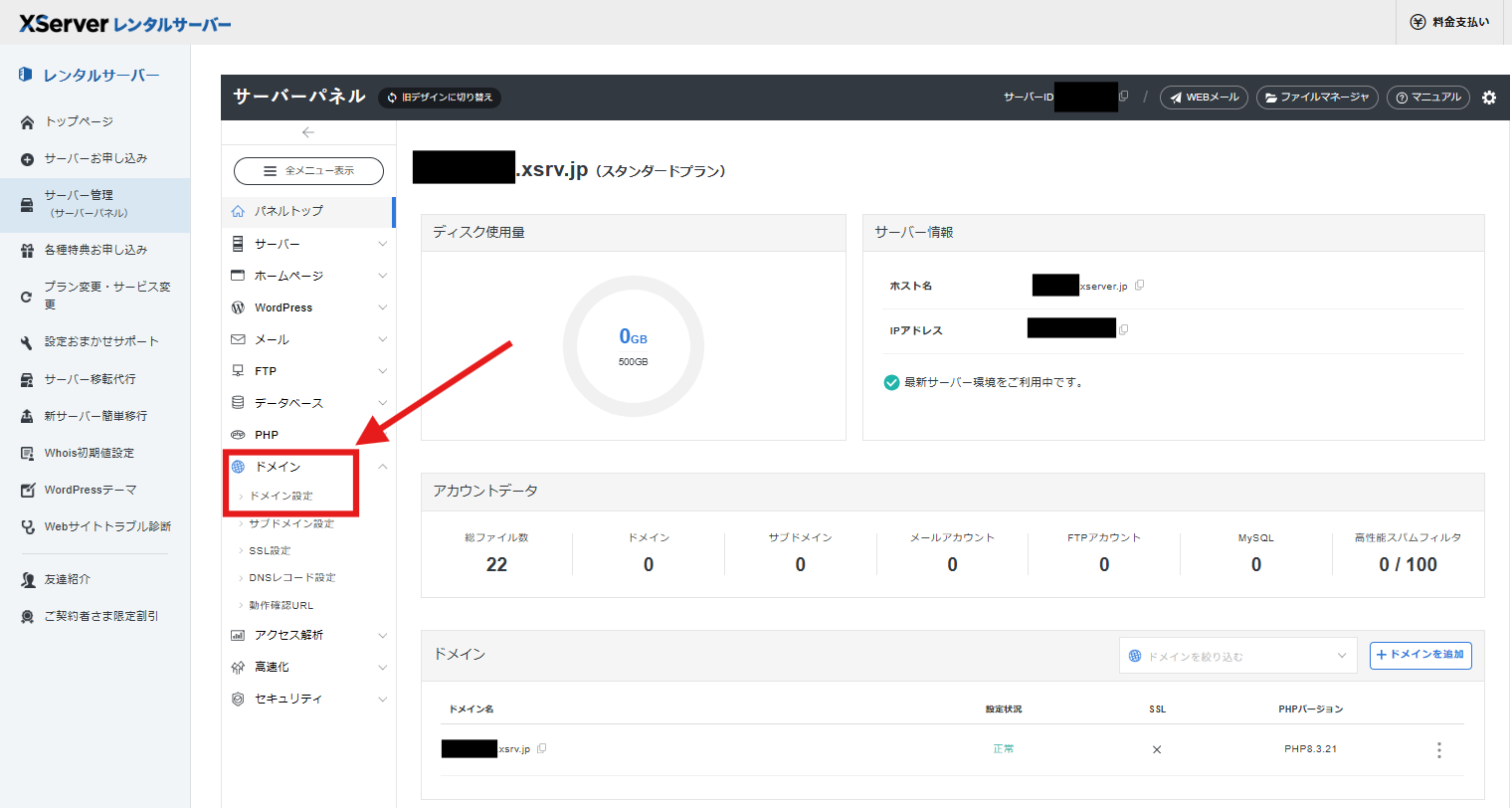Show all menus with 全メニュー表示
The width and height of the screenshot is (1512, 808).
point(308,171)
